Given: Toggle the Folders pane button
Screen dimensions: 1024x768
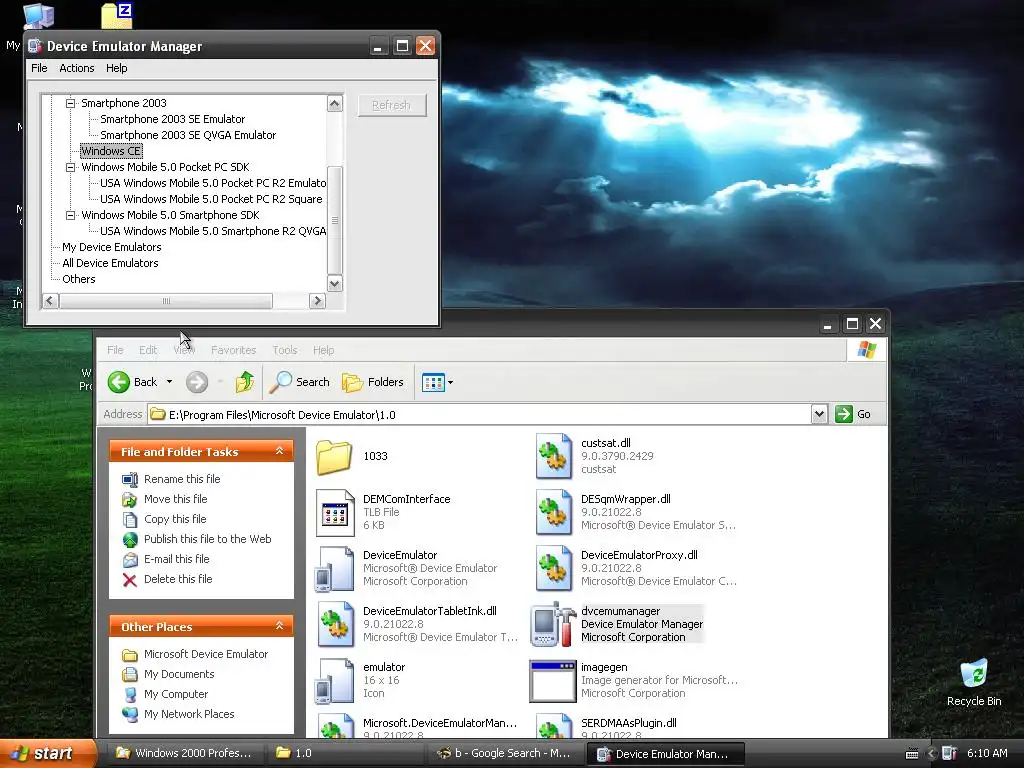Looking at the screenshot, I should pos(373,382).
